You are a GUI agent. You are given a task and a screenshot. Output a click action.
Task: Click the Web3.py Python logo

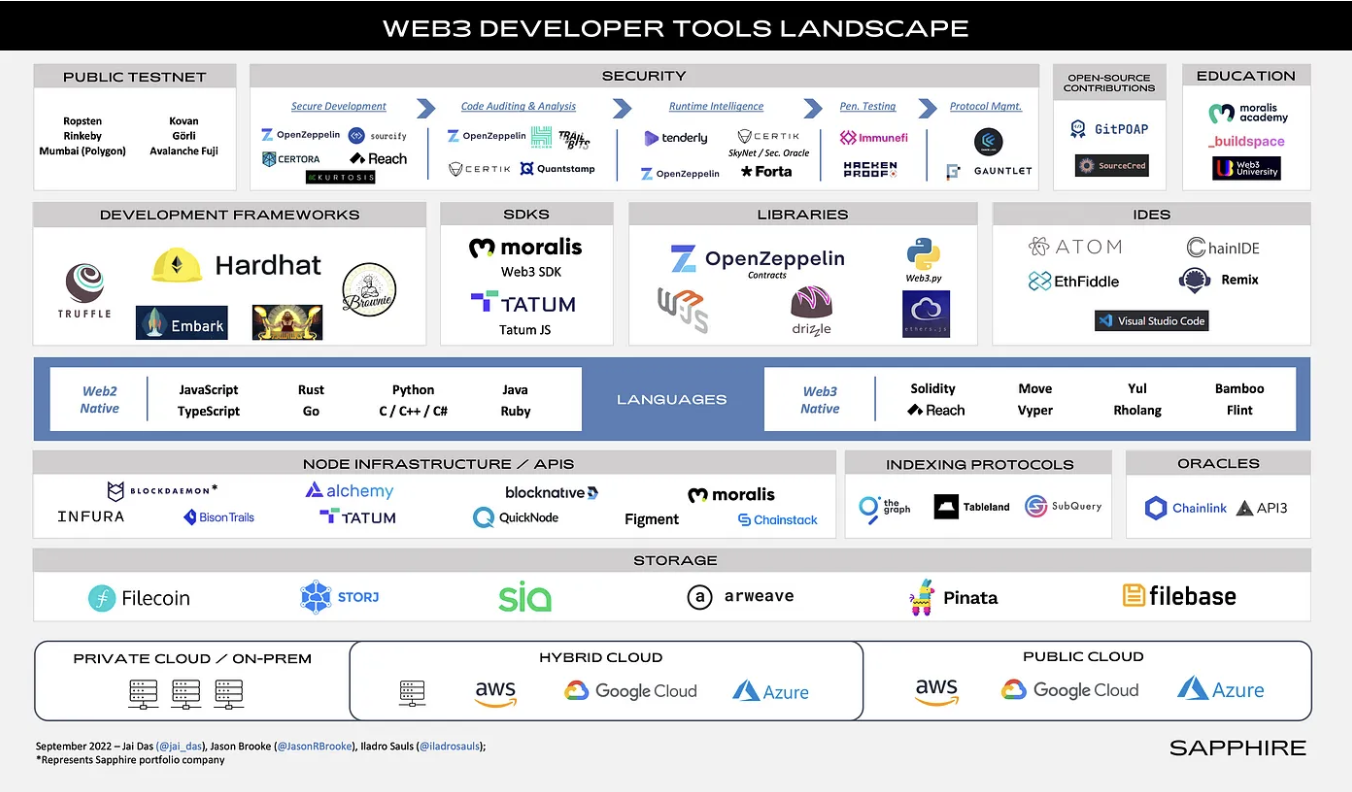924,260
